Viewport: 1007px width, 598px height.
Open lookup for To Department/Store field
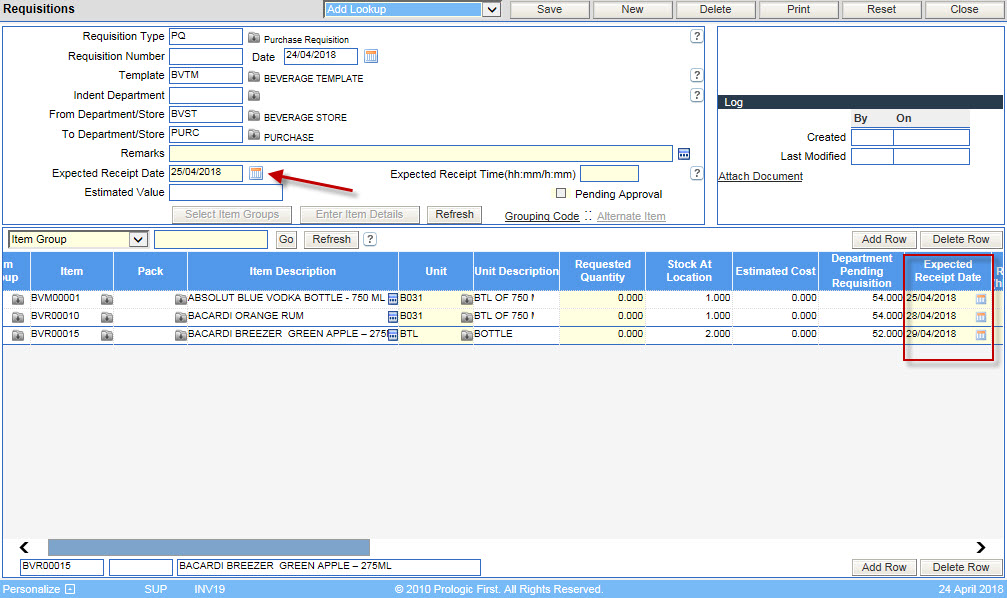(x=254, y=135)
